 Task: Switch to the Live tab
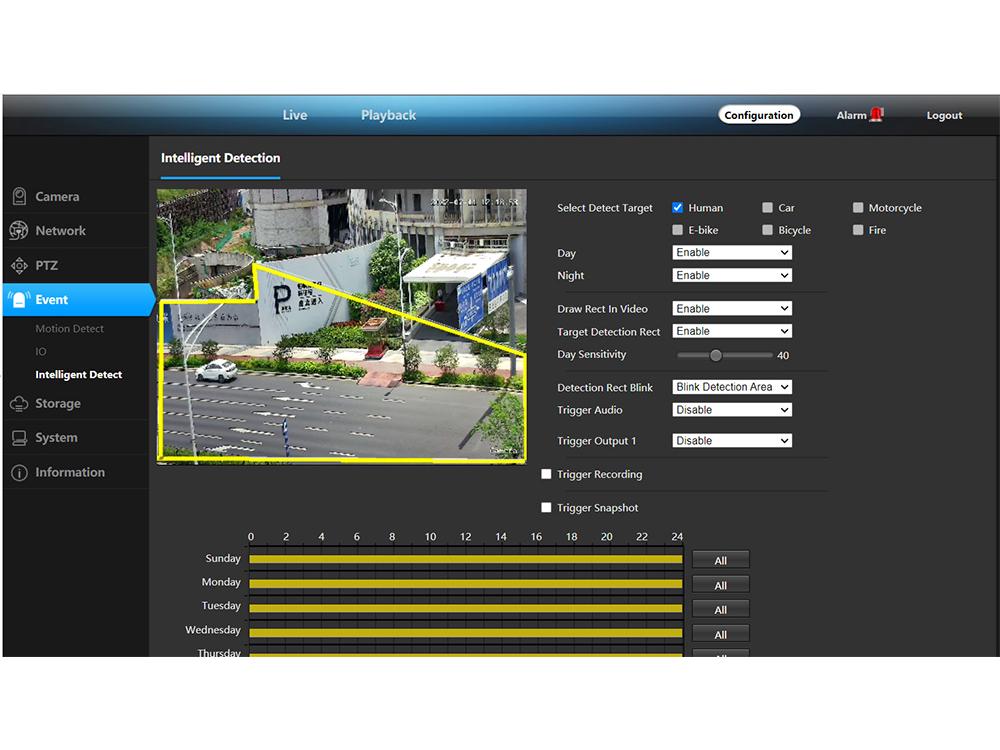295,115
